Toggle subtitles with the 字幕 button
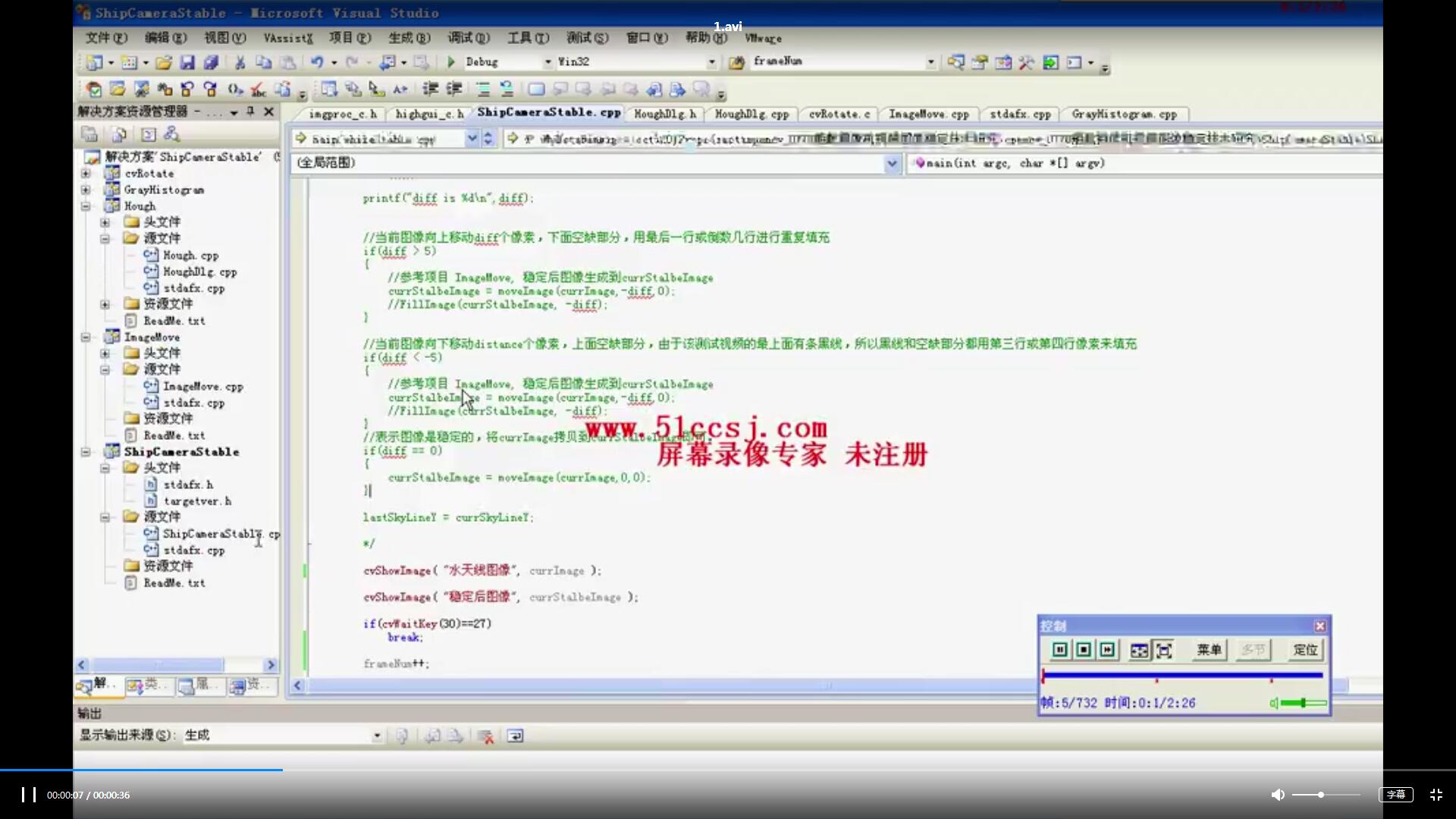 pos(1395,795)
